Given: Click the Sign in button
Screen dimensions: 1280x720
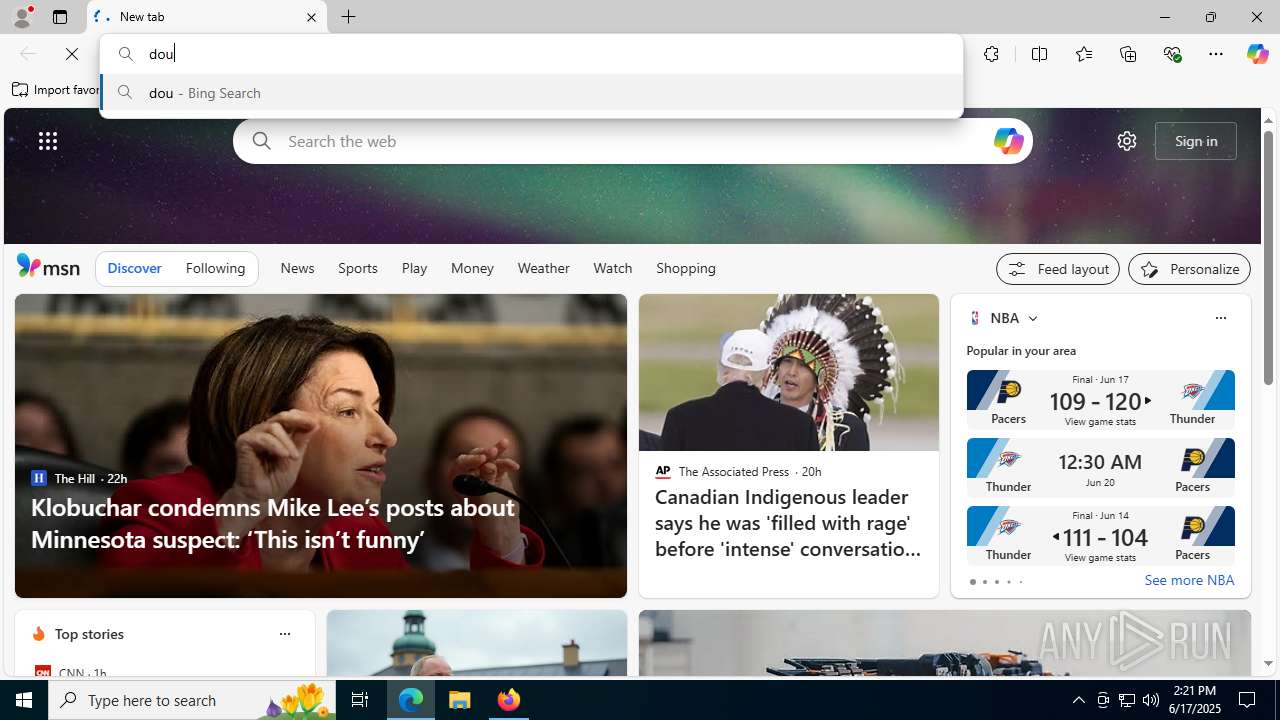Looking at the screenshot, I should tap(1196, 141).
